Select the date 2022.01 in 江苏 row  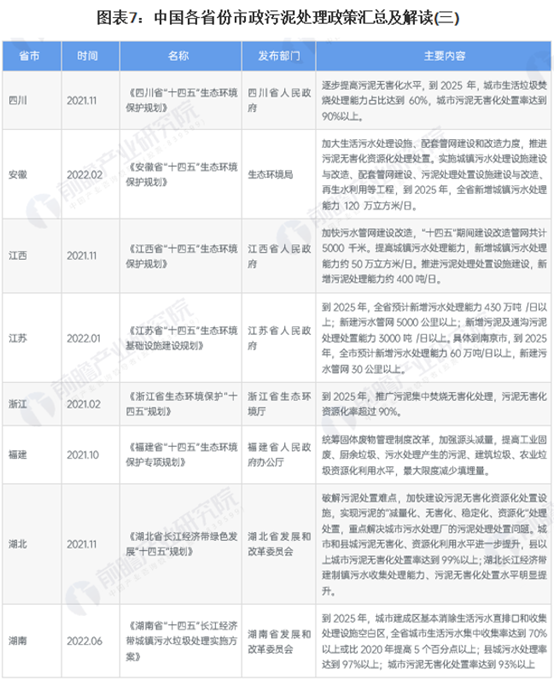pos(84,338)
